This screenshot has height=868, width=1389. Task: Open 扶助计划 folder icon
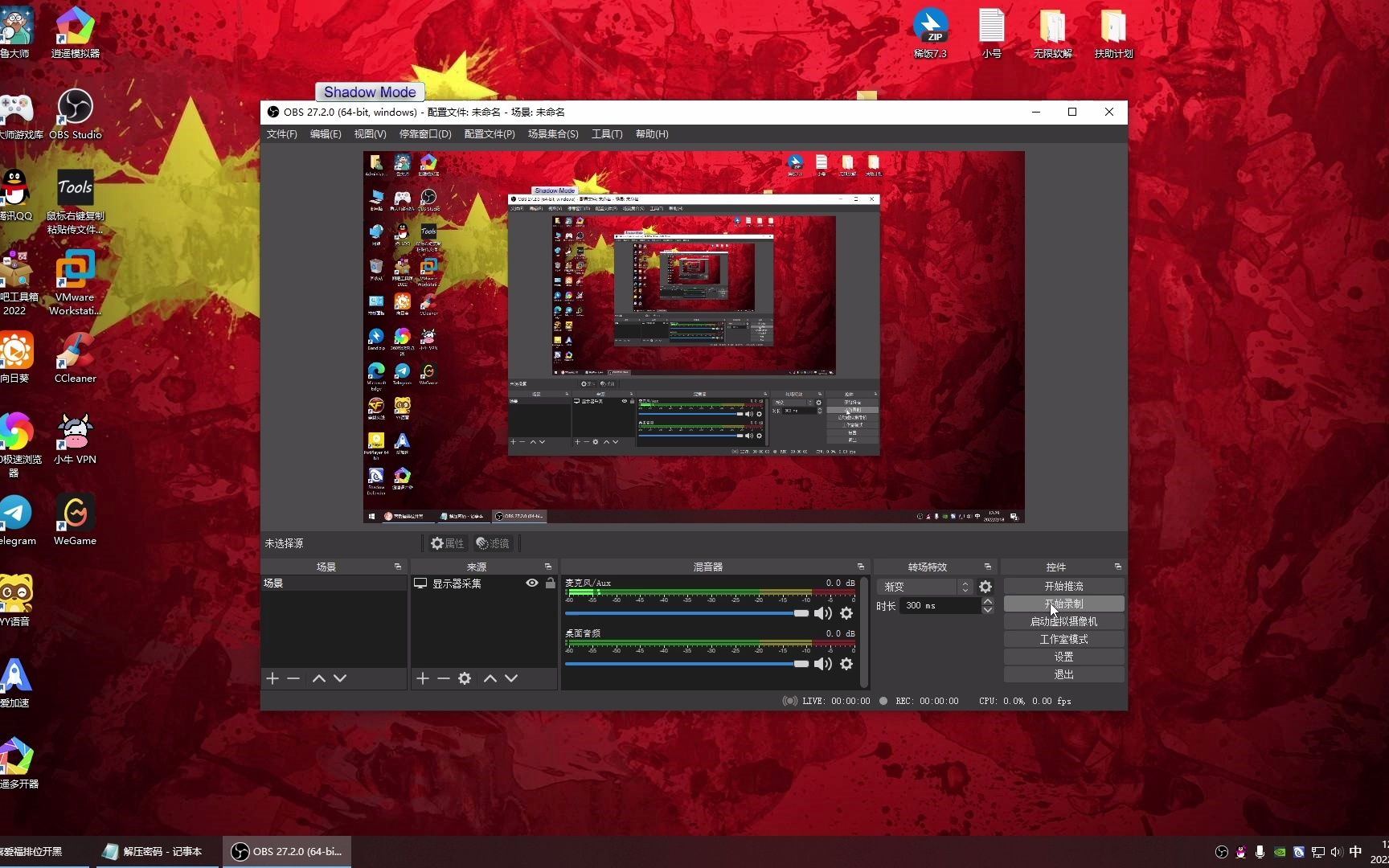1114,33
